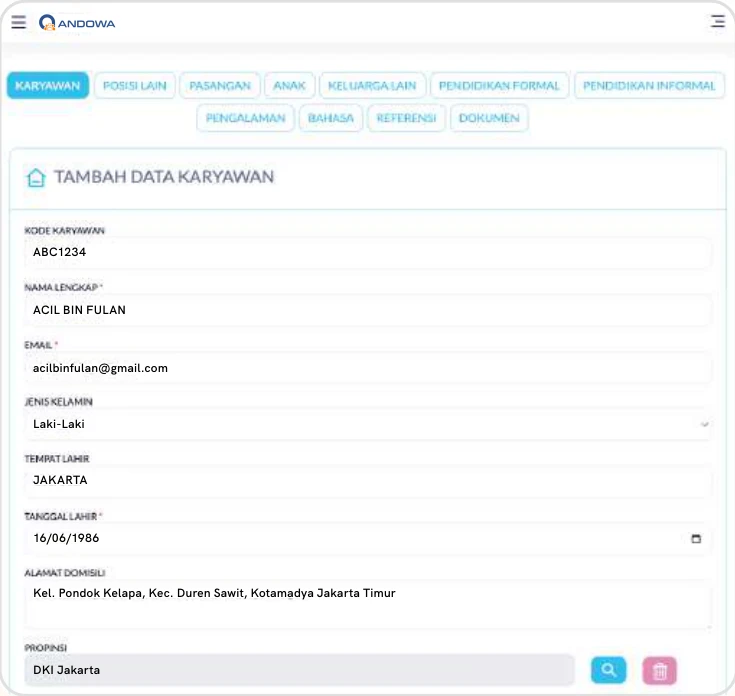Switch to the Posisi Lain tab
735x696 pixels.
coord(135,86)
